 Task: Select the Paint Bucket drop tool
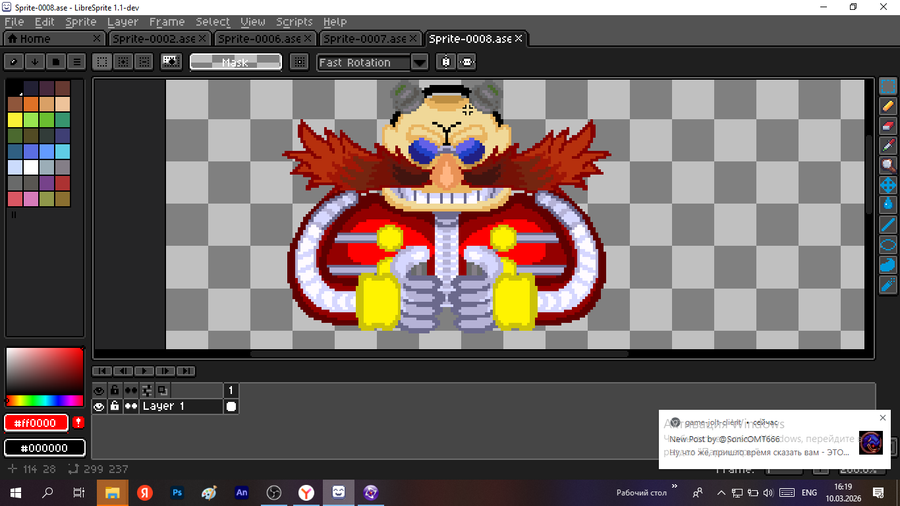click(x=887, y=205)
